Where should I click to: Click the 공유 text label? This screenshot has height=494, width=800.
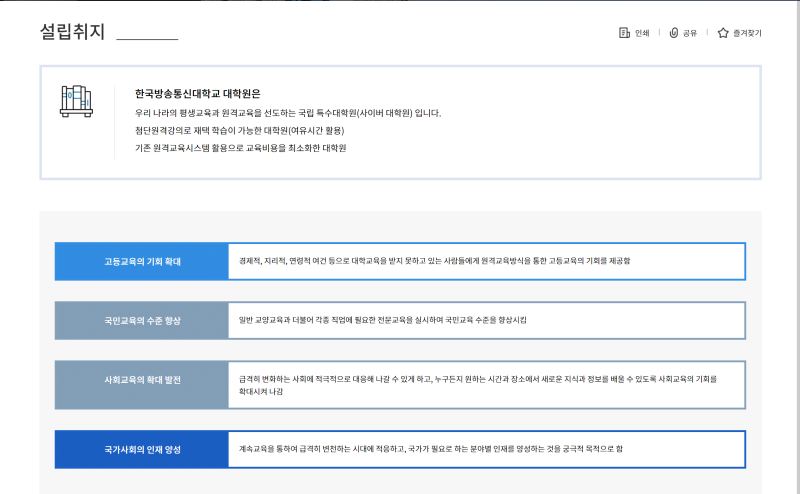click(x=690, y=33)
